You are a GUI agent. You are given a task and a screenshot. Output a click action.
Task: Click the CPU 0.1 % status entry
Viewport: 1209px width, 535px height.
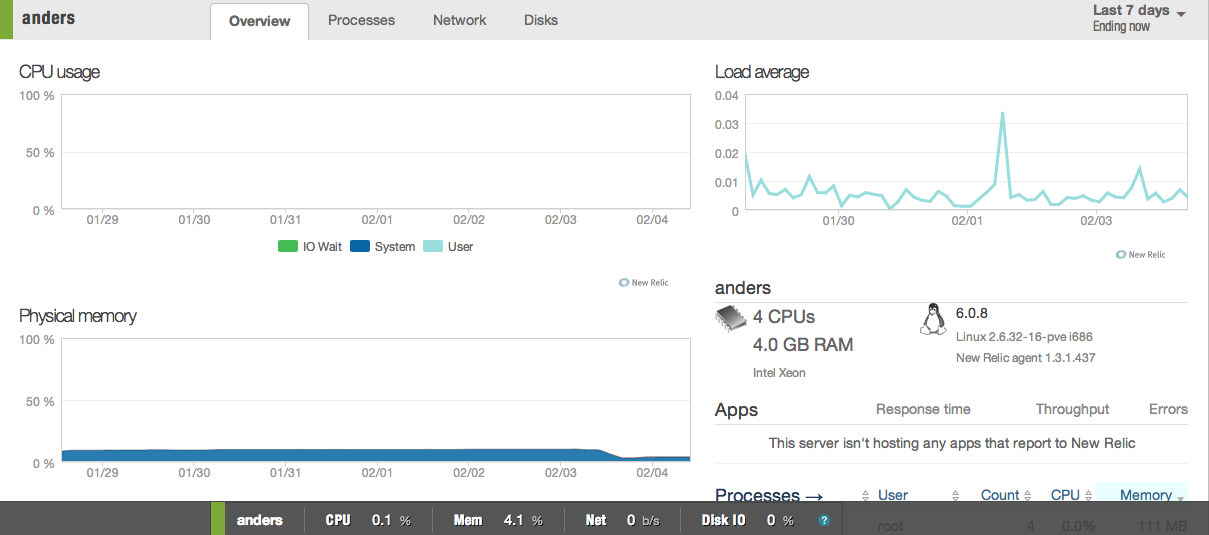(368, 520)
